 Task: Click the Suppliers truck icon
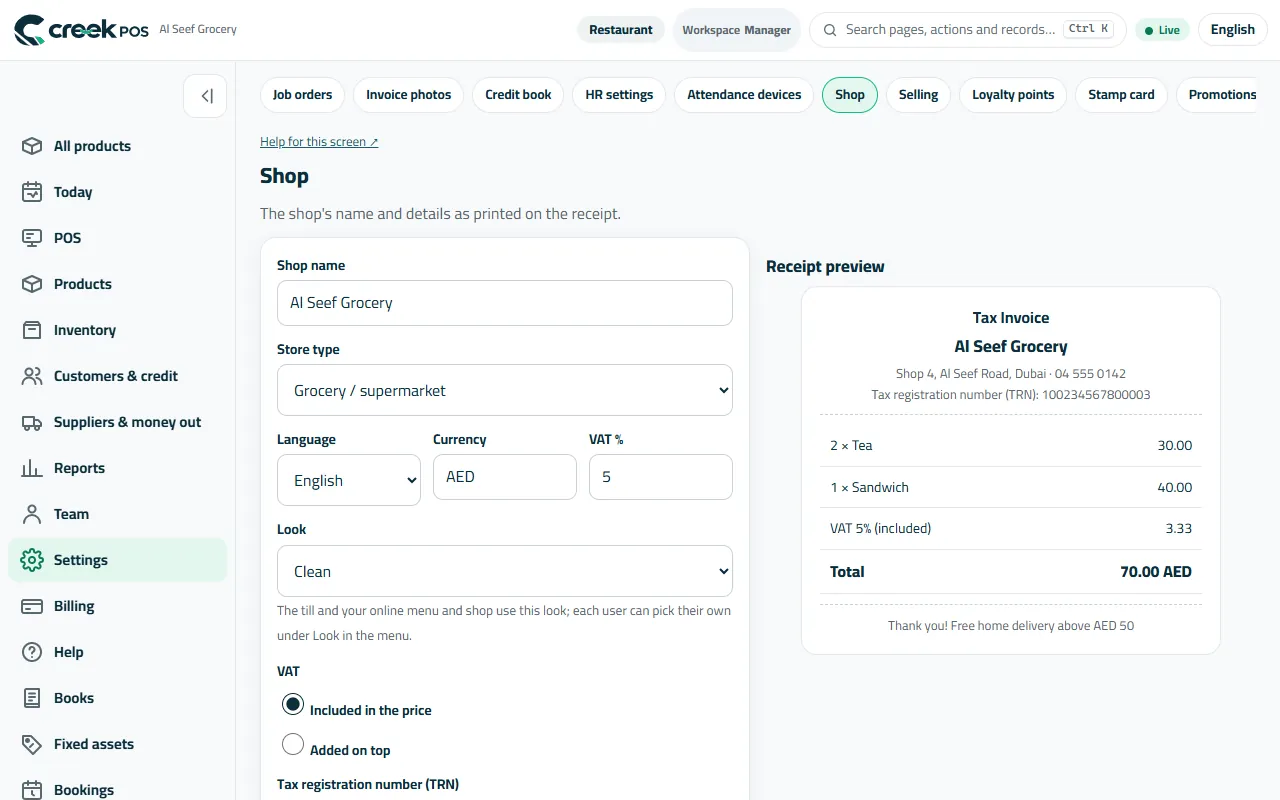click(x=32, y=422)
